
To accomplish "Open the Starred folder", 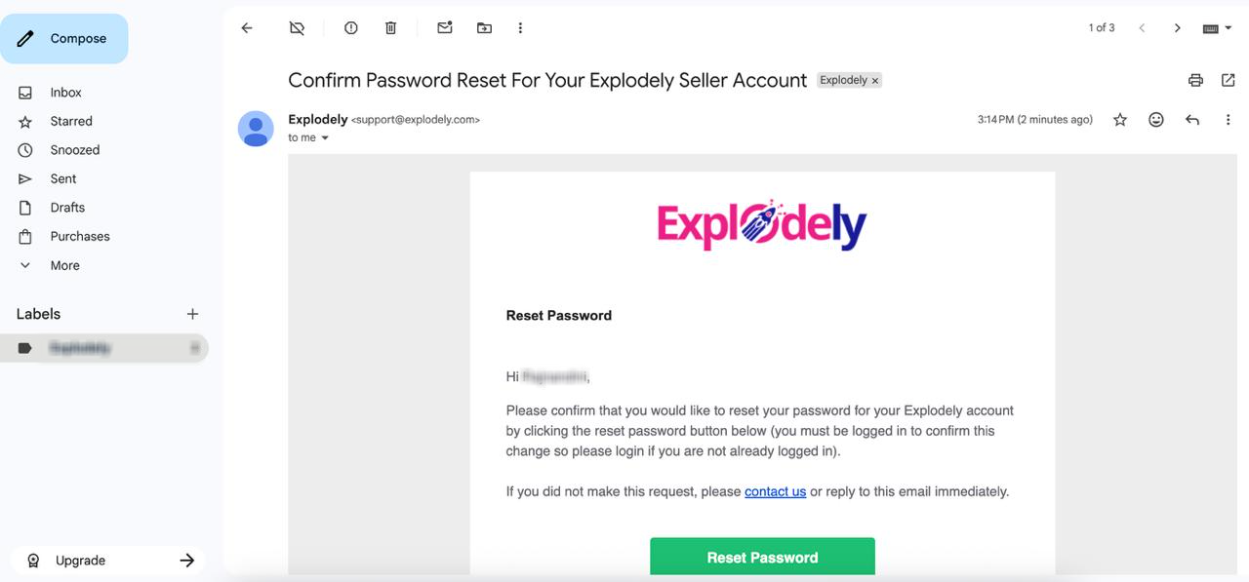I will [71, 121].
